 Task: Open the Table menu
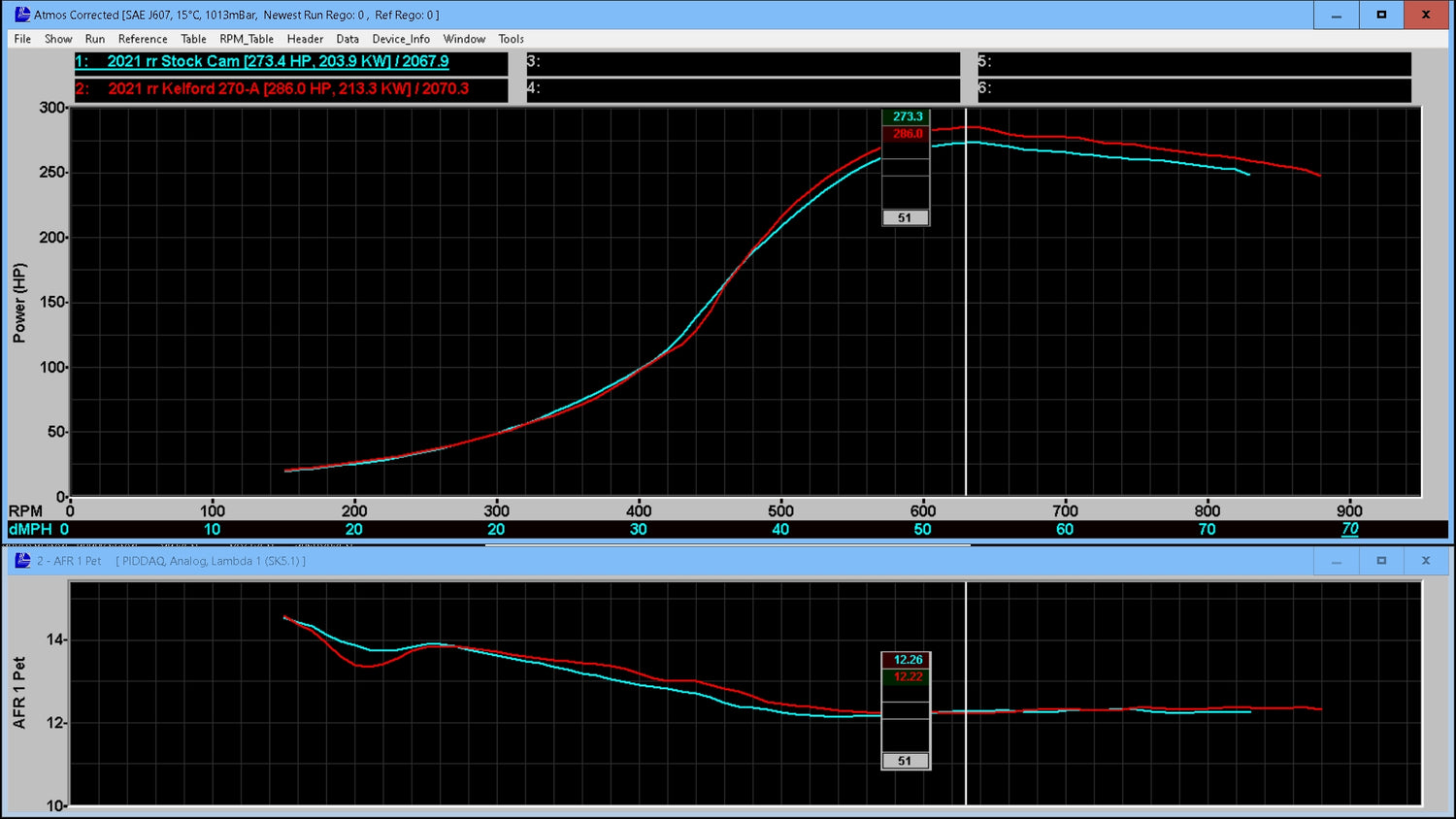pyautogui.click(x=193, y=39)
